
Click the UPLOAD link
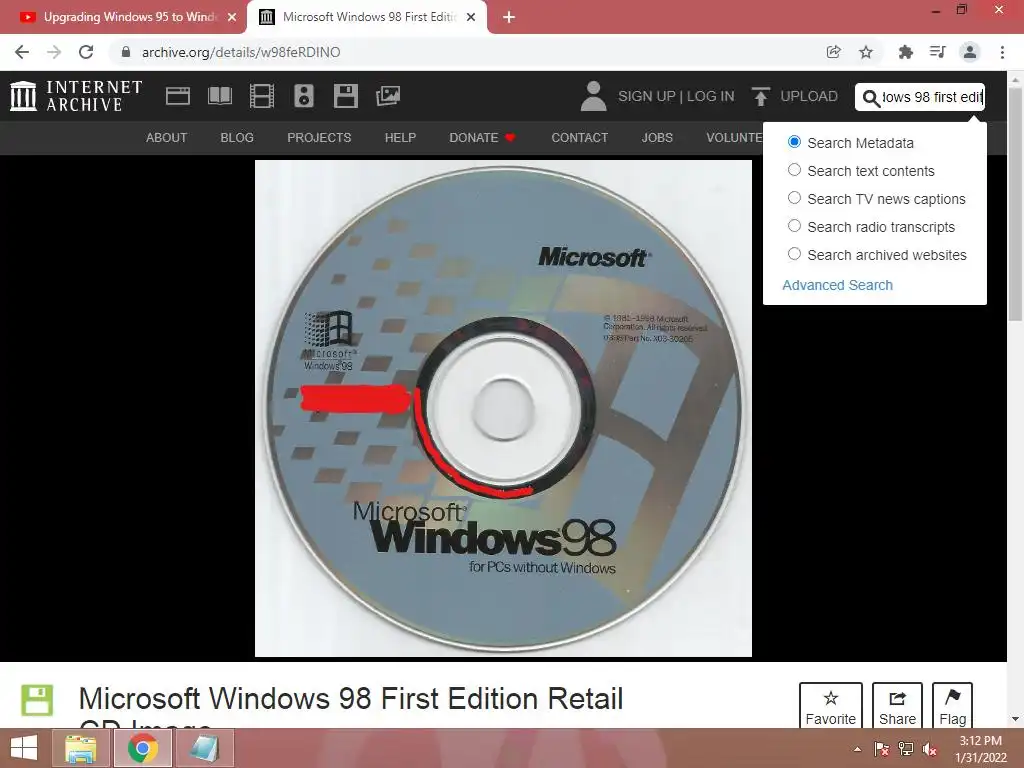(x=808, y=97)
